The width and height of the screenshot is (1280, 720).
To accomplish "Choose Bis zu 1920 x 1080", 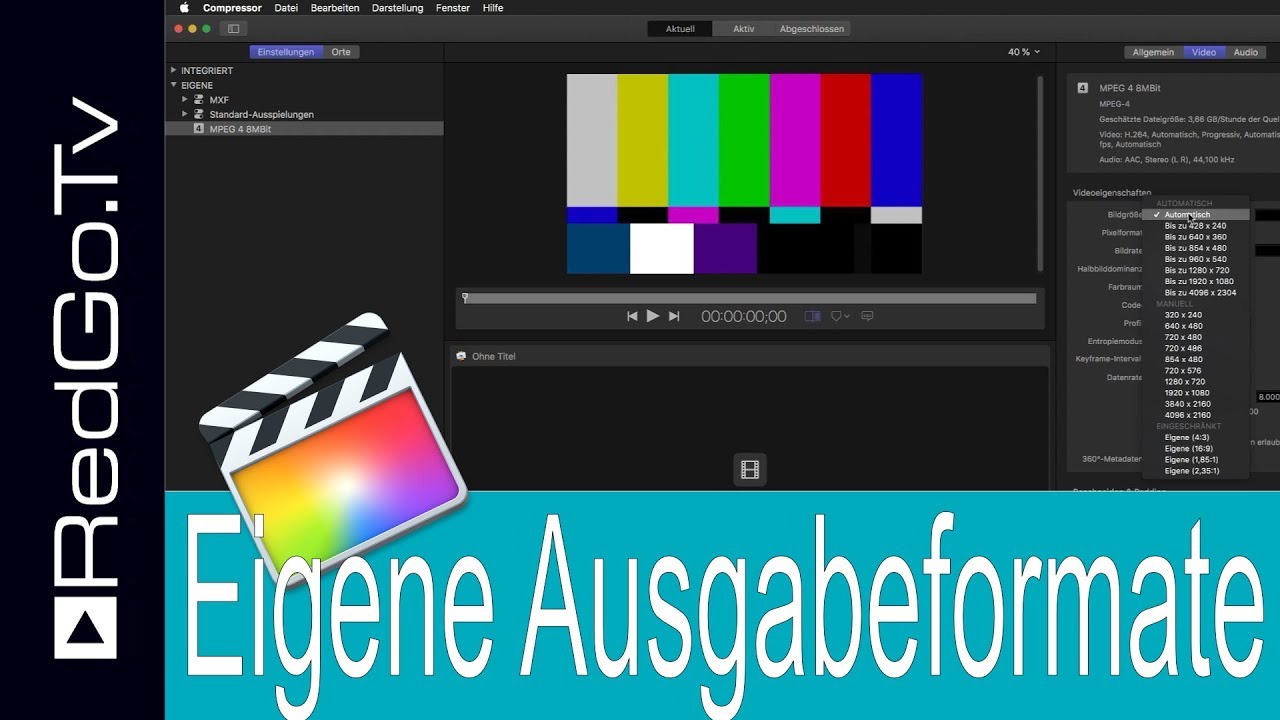I will tap(1196, 281).
